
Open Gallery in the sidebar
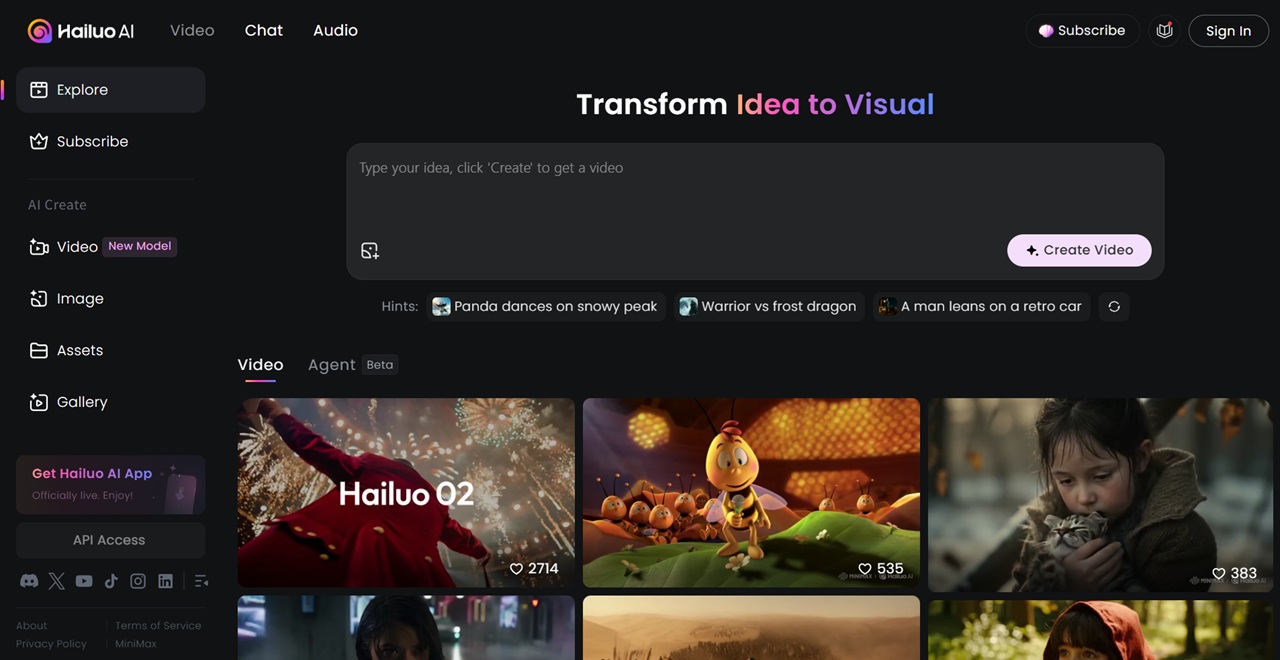click(111, 402)
